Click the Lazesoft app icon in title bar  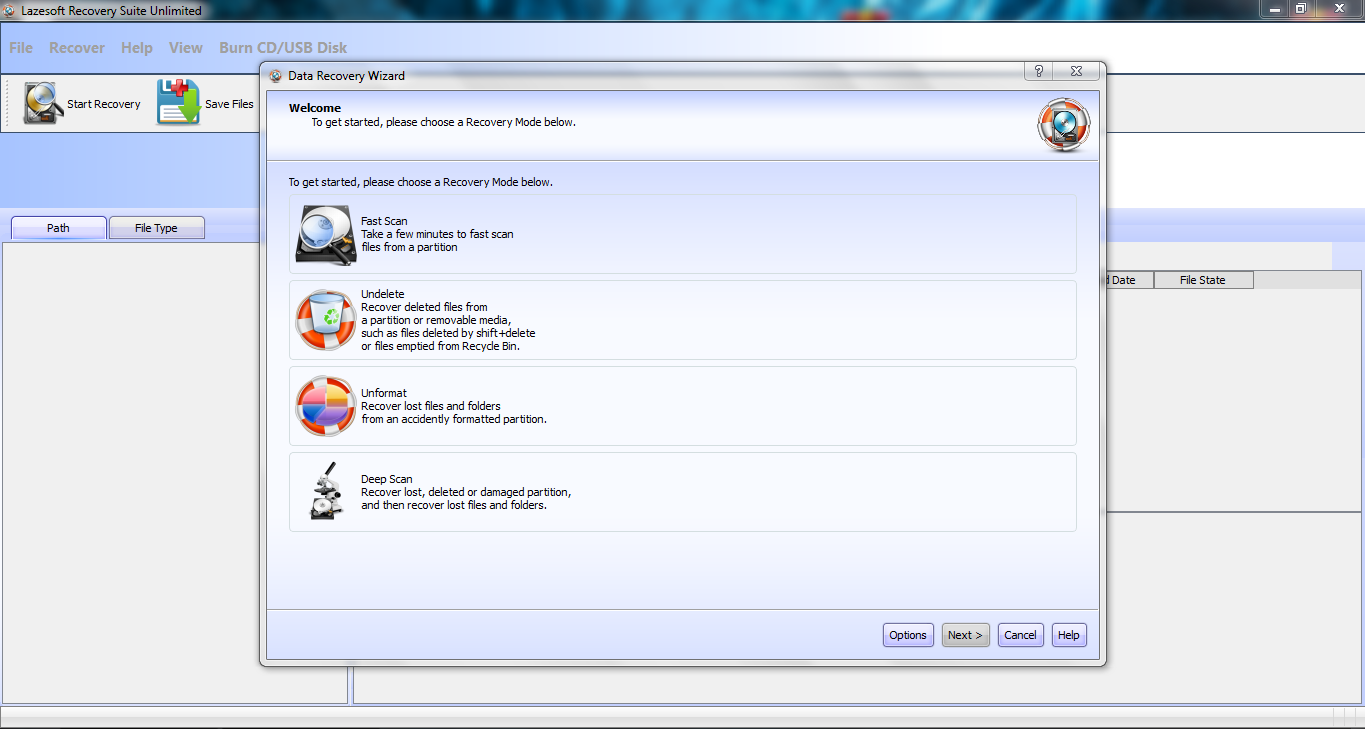pos(11,10)
